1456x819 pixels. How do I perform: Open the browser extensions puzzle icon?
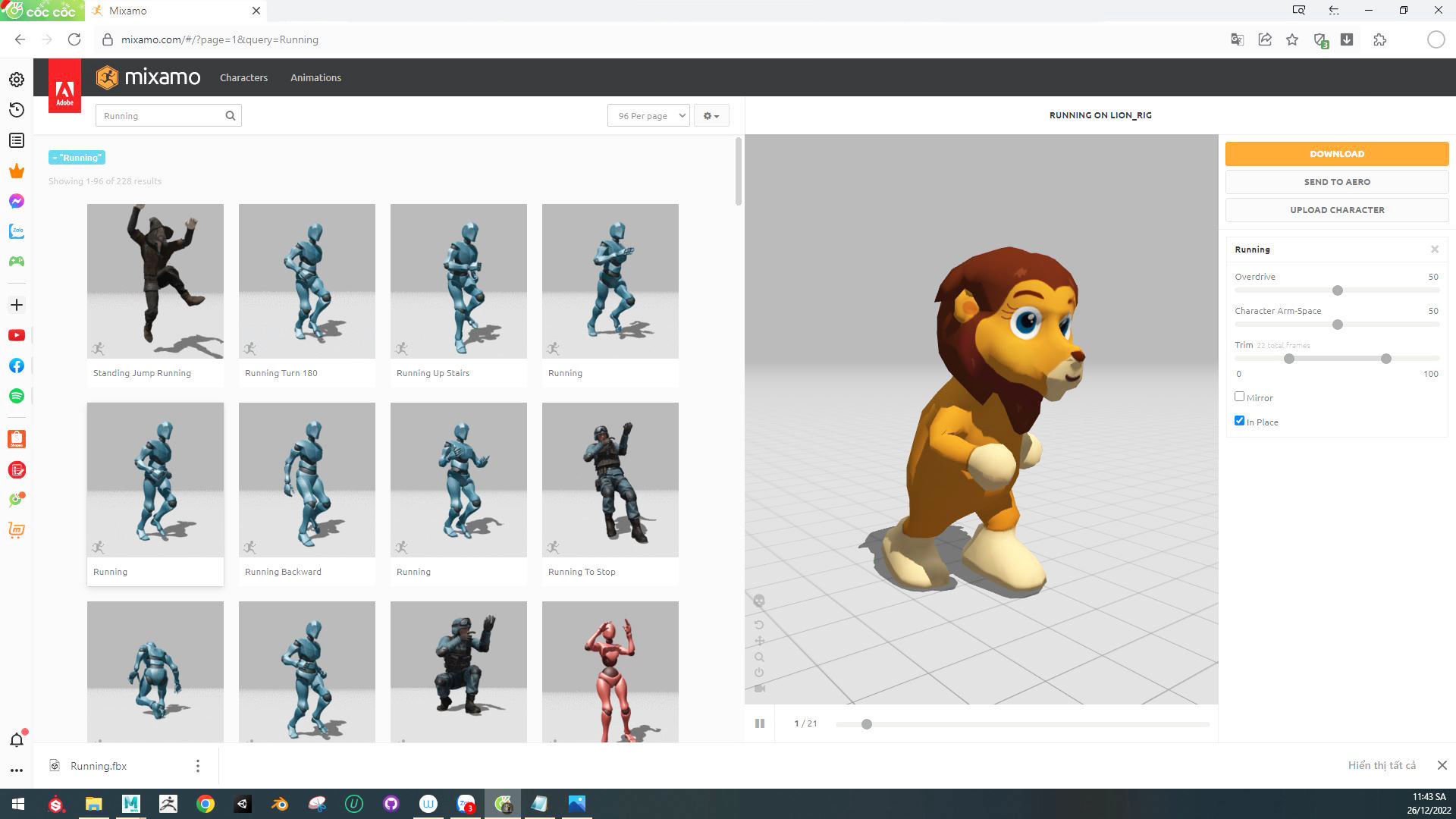(1380, 39)
